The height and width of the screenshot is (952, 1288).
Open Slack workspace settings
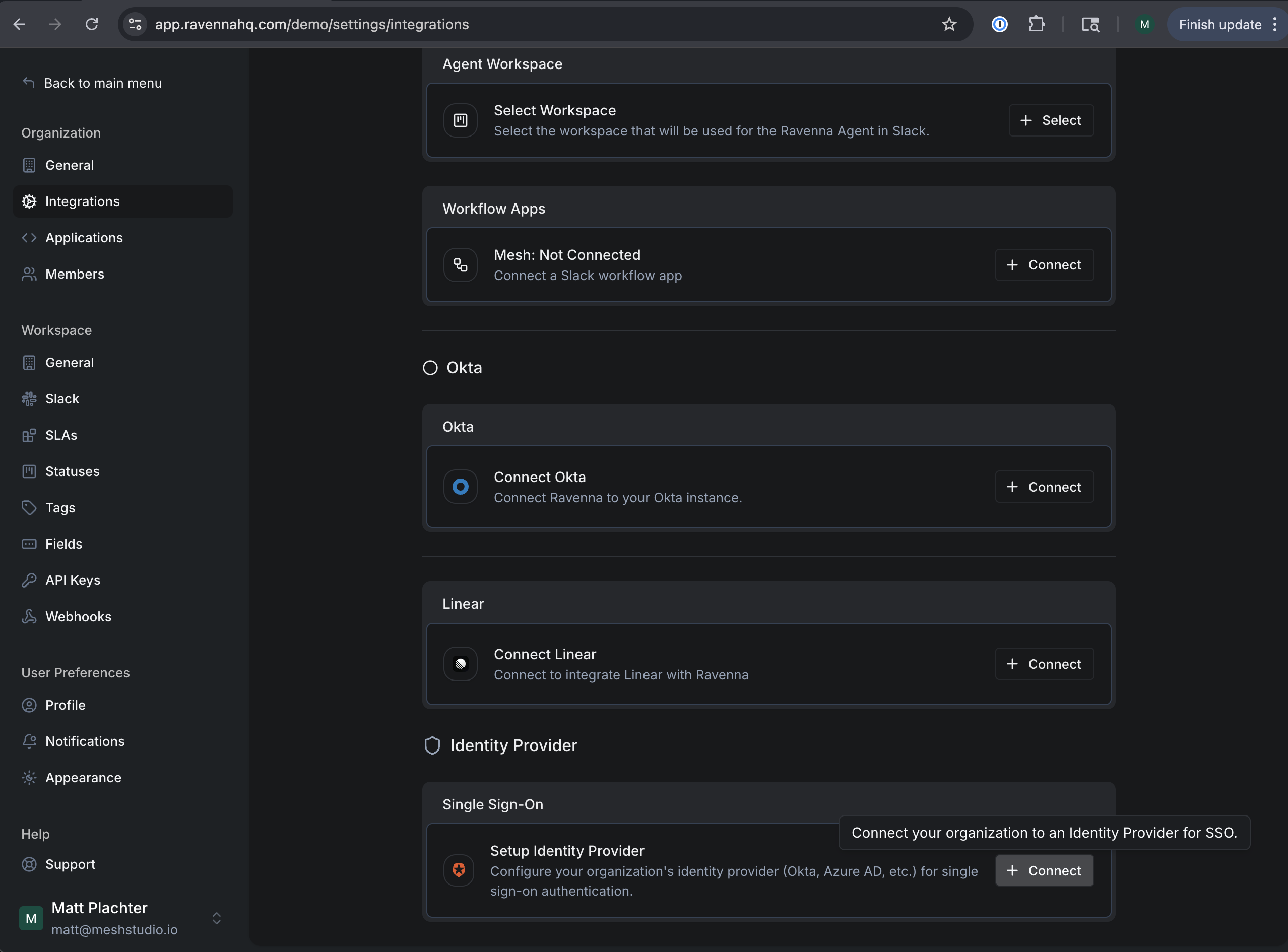(x=62, y=399)
